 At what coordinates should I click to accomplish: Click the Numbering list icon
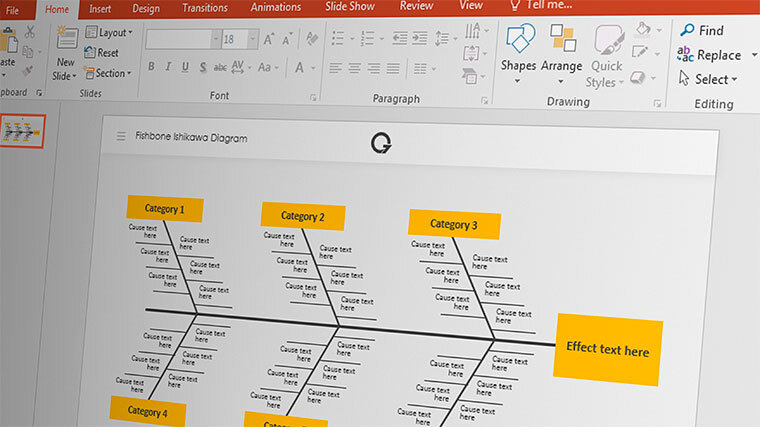click(367, 38)
